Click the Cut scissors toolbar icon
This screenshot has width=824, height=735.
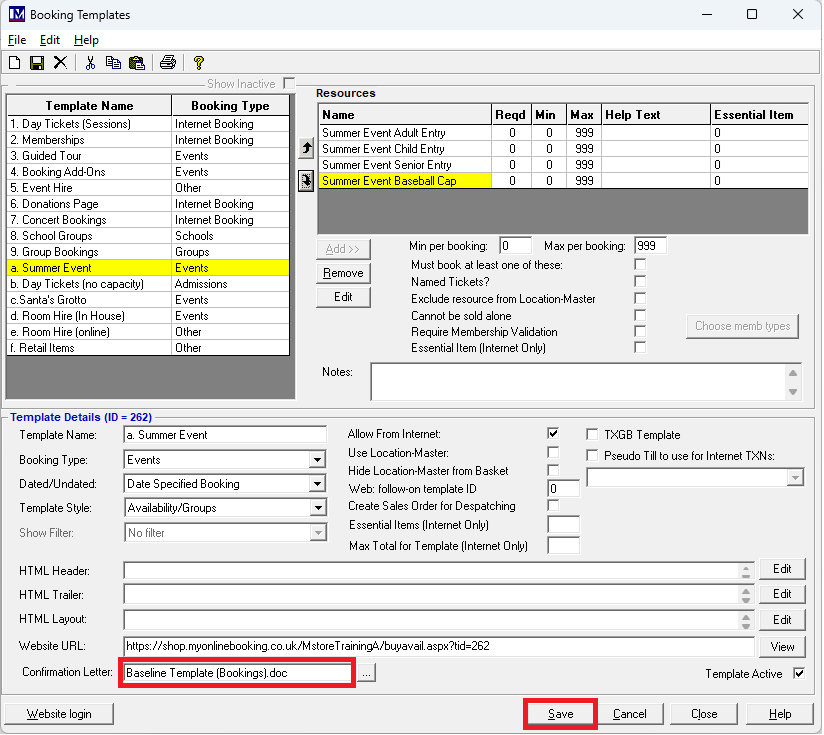(x=90, y=62)
